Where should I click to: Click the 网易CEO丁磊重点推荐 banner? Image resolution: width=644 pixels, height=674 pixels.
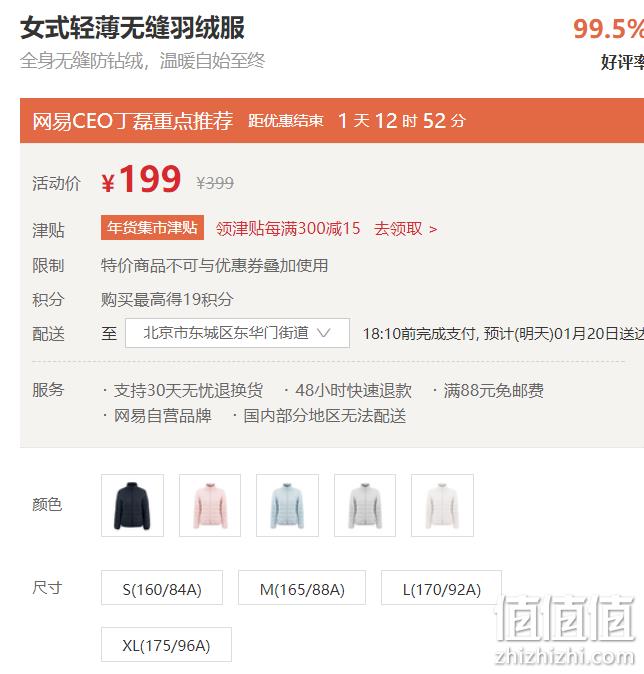pyautogui.click(x=133, y=121)
